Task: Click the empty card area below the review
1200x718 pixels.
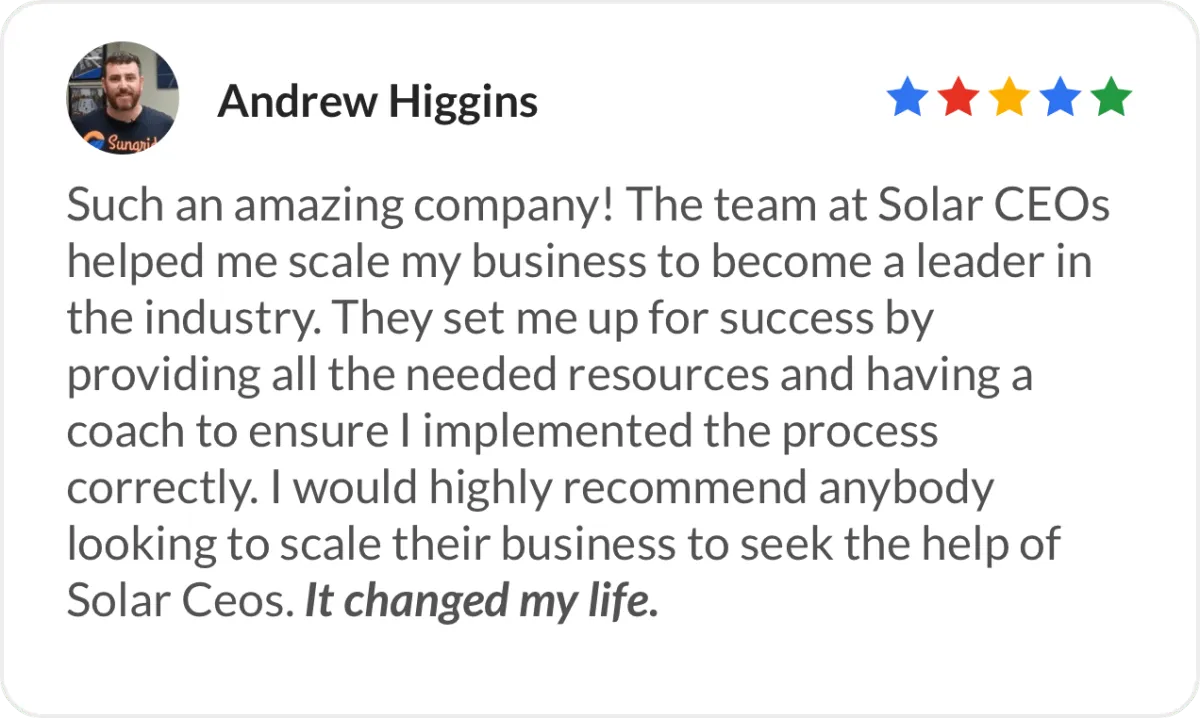Action: (600, 670)
